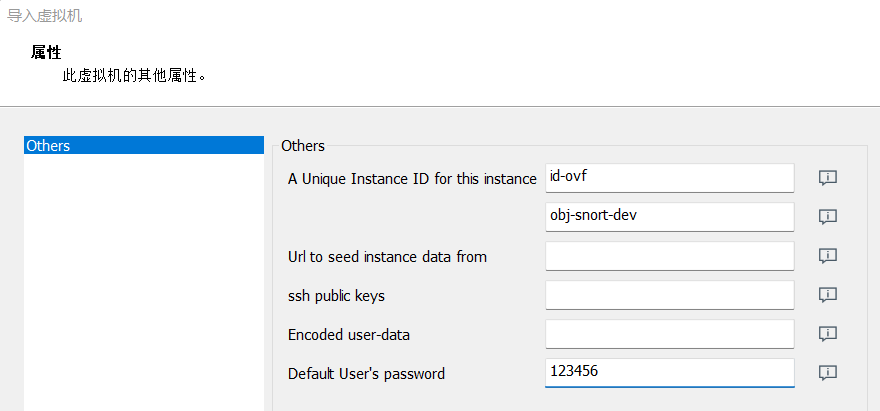Click info icon for Url to seed instance data

[x=828, y=257]
